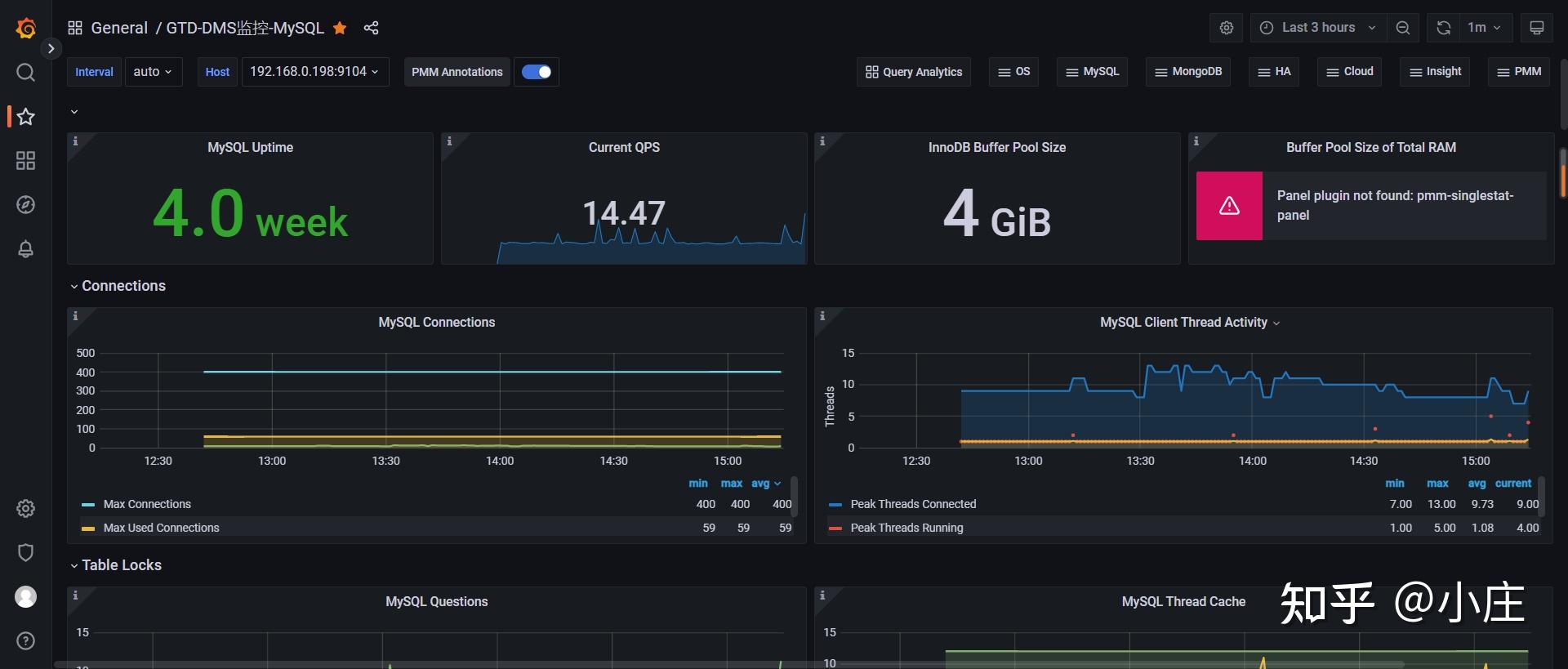
Task: Zoom out time range magnifier icon
Action: tap(1402, 28)
